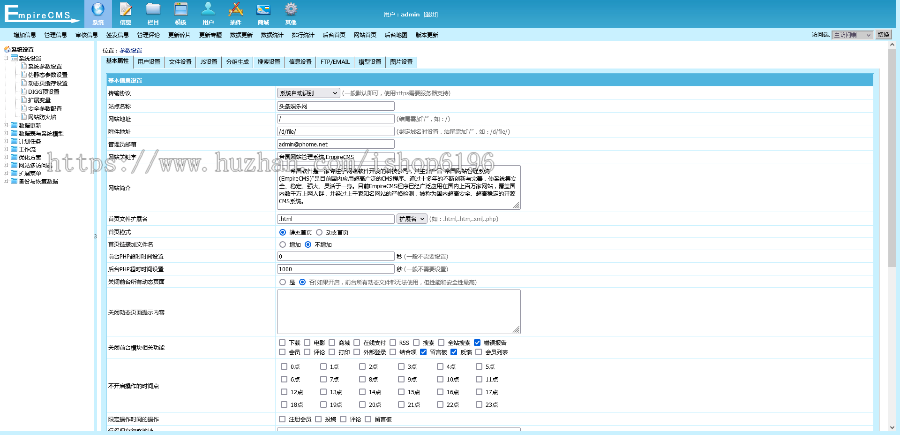Expand the 计划任务 tree node
This screenshot has height=435, width=900.
(6, 141)
